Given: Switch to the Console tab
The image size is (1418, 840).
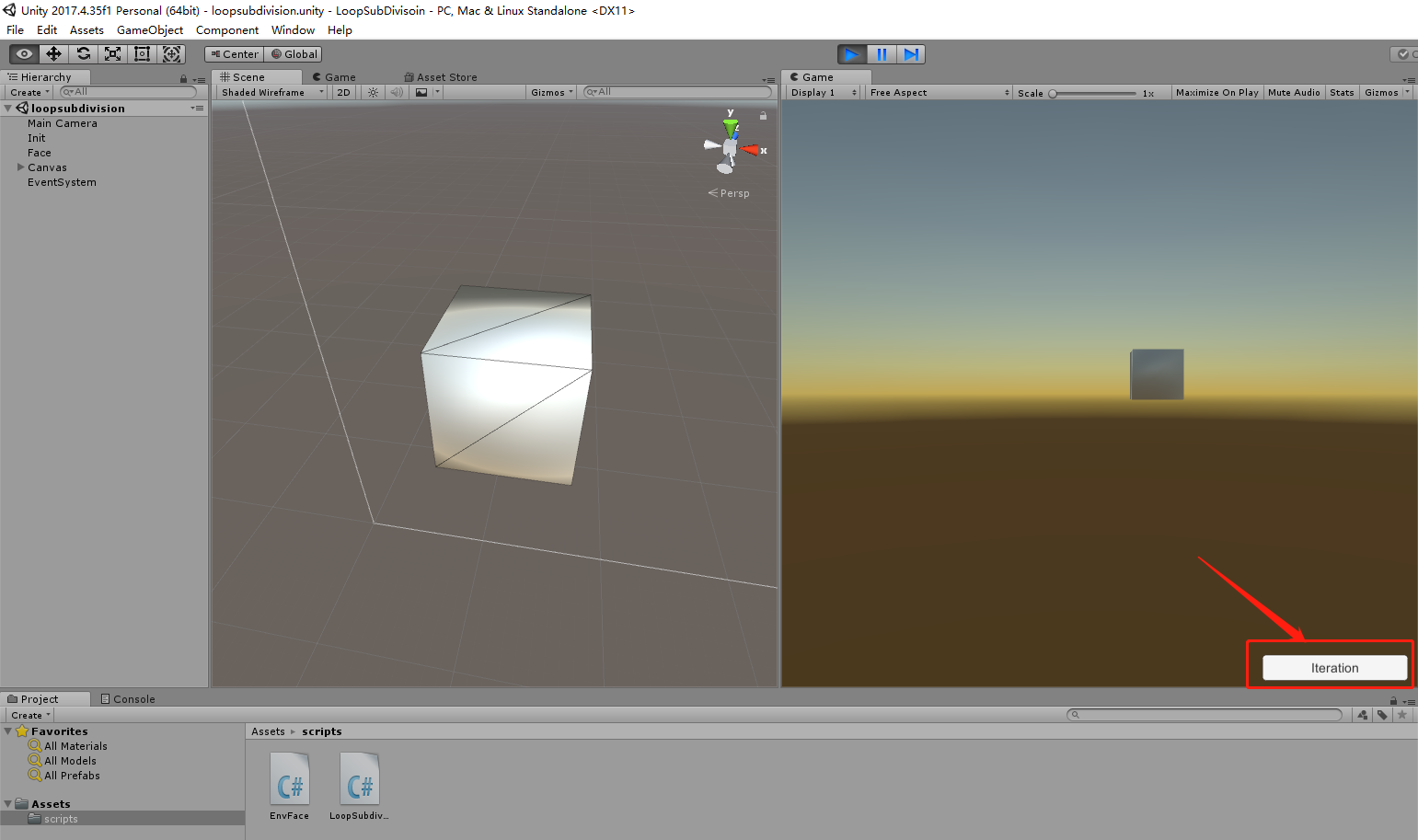Looking at the screenshot, I should click(x=128, y=698).
